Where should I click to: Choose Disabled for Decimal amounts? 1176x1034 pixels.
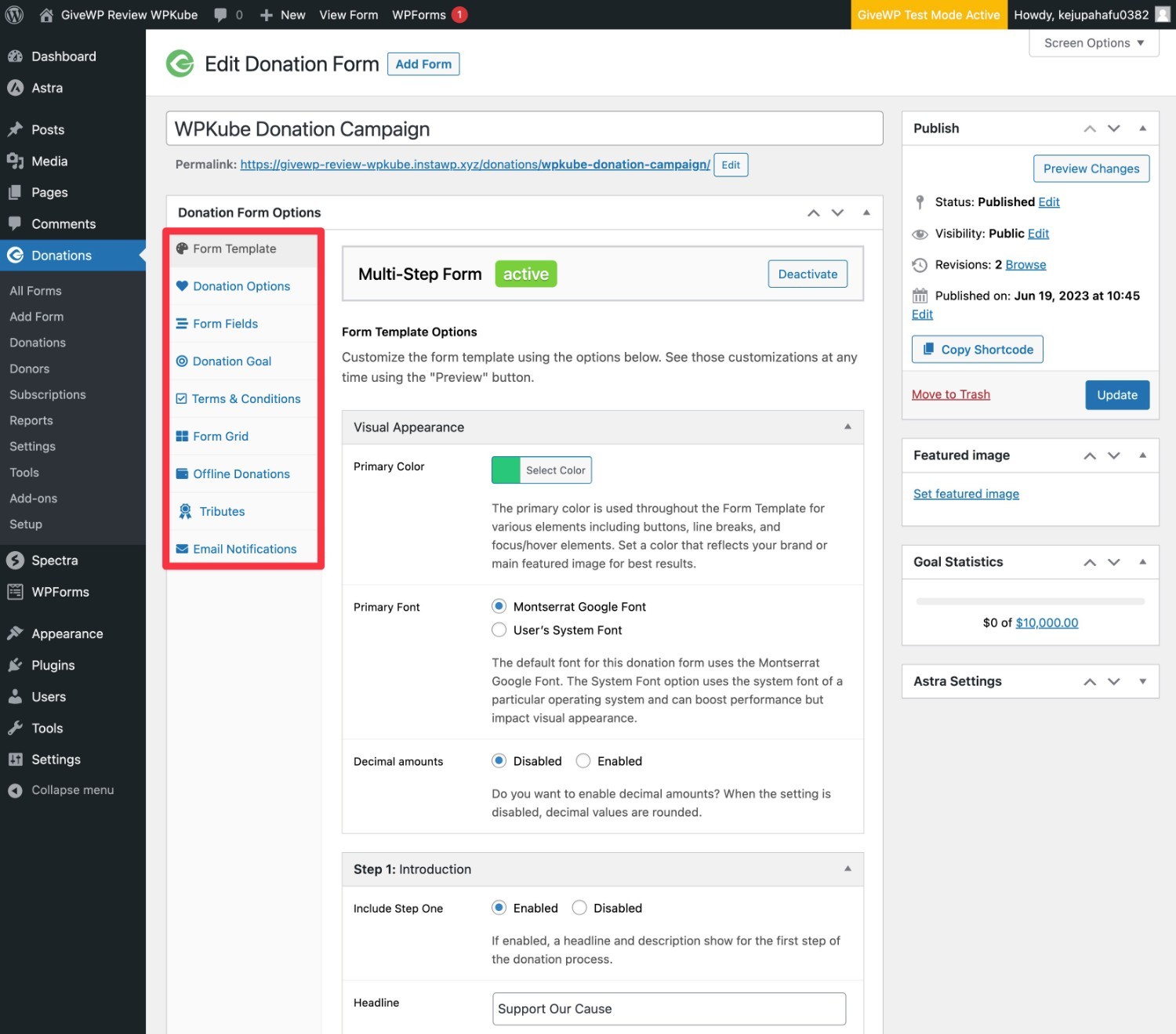pyautogui.click(x=499, y=760)
